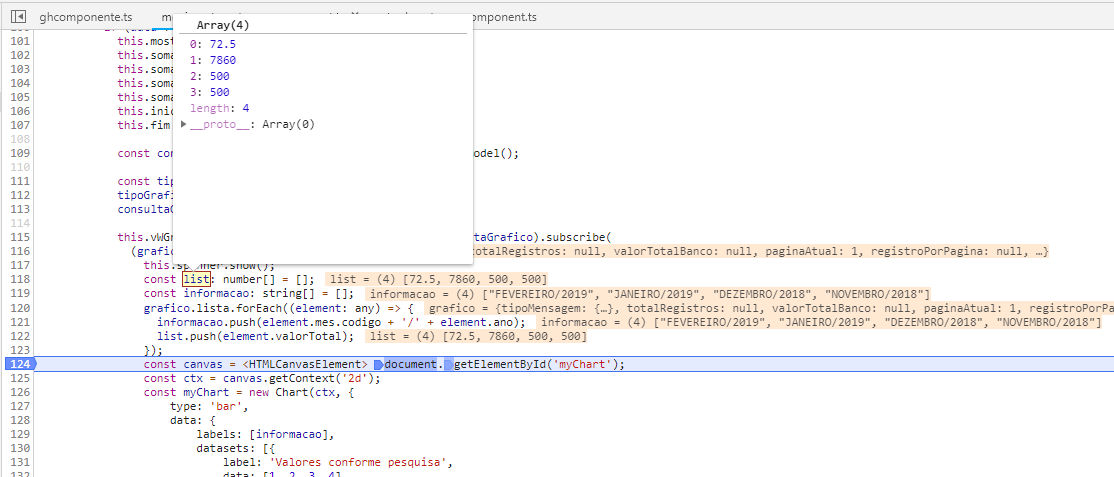Click the inline list value preview on line 118
1114x477 pixels.
point(438,279)
